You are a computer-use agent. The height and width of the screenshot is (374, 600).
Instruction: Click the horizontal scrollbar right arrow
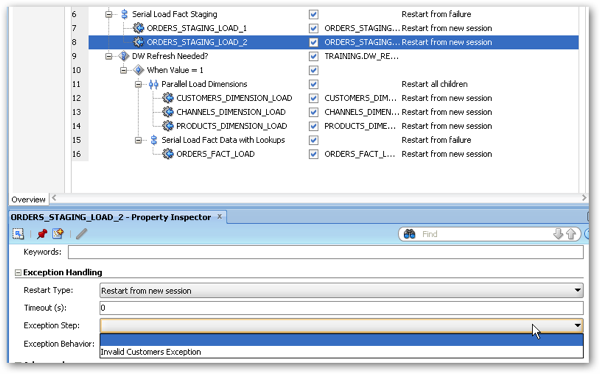click(584, 198)
